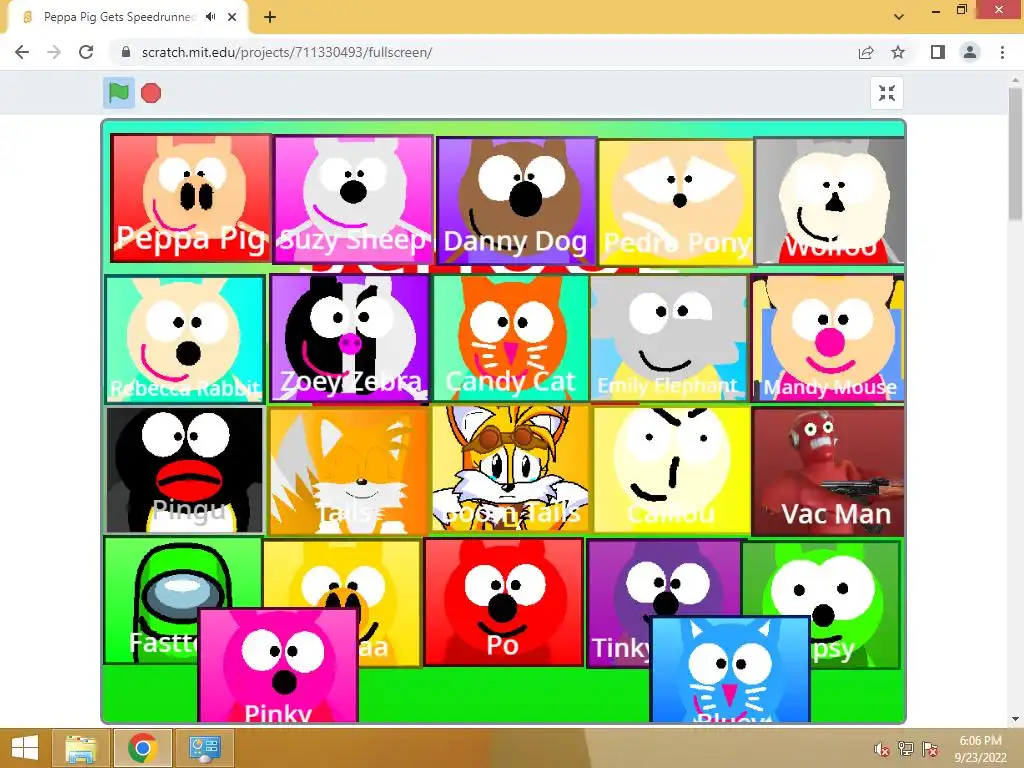Pick the green Dipsy character tile

[849, 588]
